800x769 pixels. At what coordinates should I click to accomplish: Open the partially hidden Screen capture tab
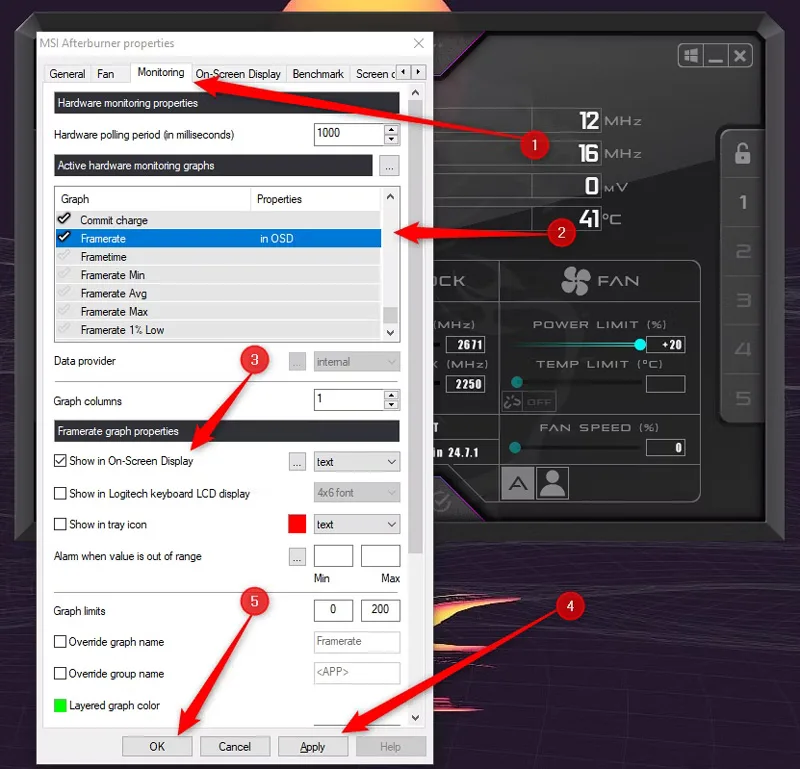point(374,74)
